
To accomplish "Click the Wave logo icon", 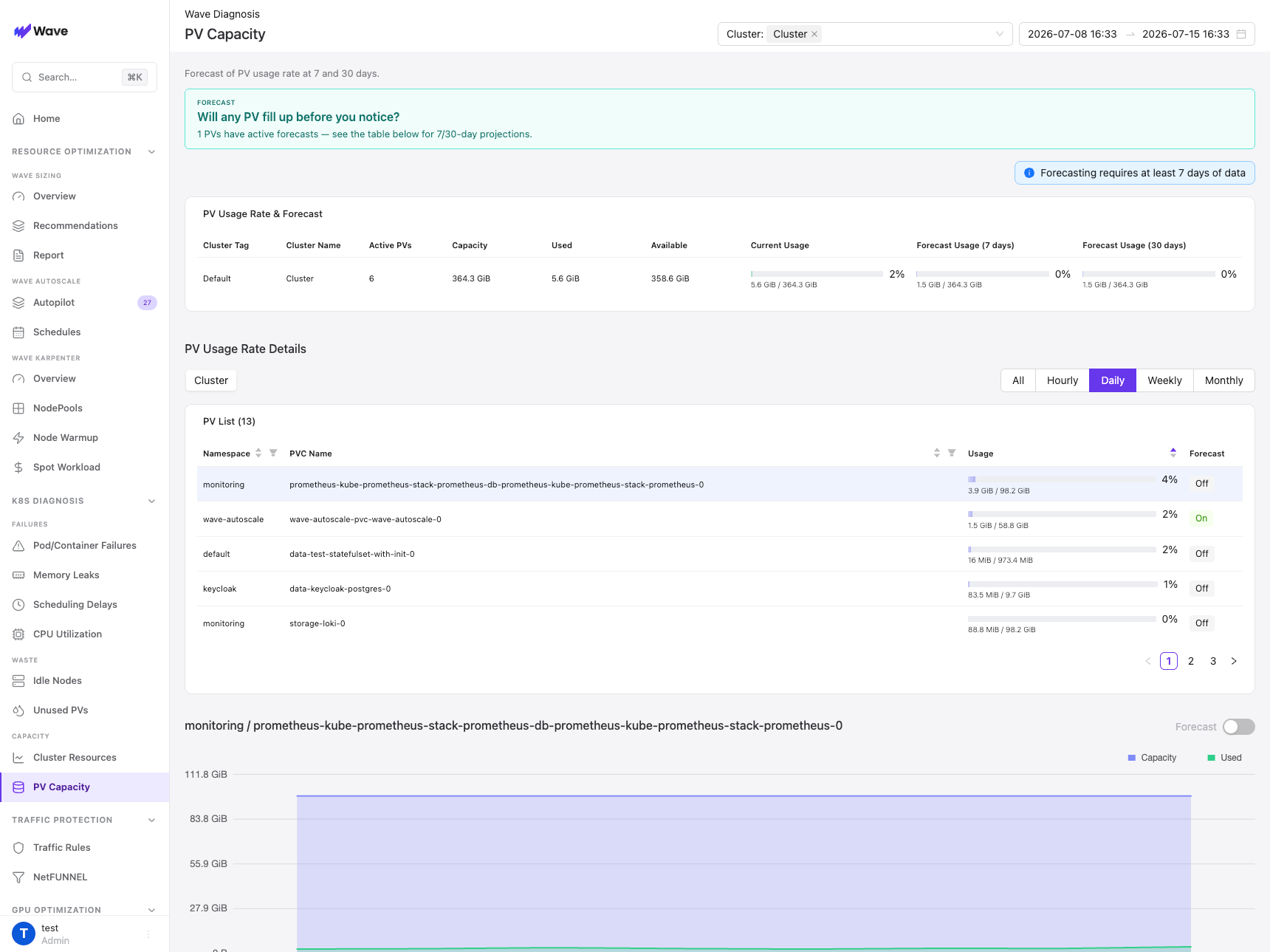I will [22, 31].
